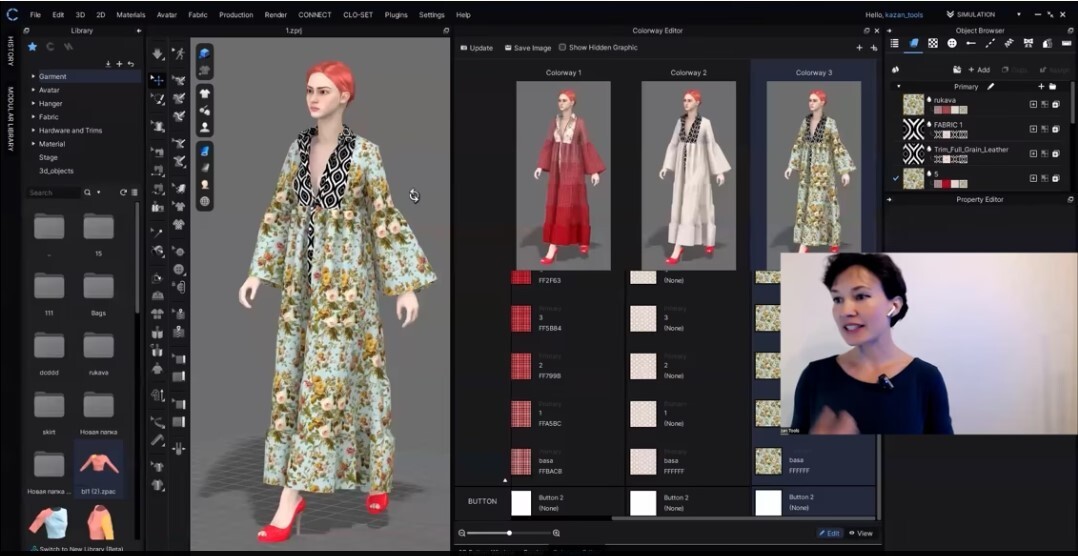Adjust the zoom slider below colorway list
The width and height of the screenshot is (1078, 556).
pyautogui.click(x=509, y=533)
